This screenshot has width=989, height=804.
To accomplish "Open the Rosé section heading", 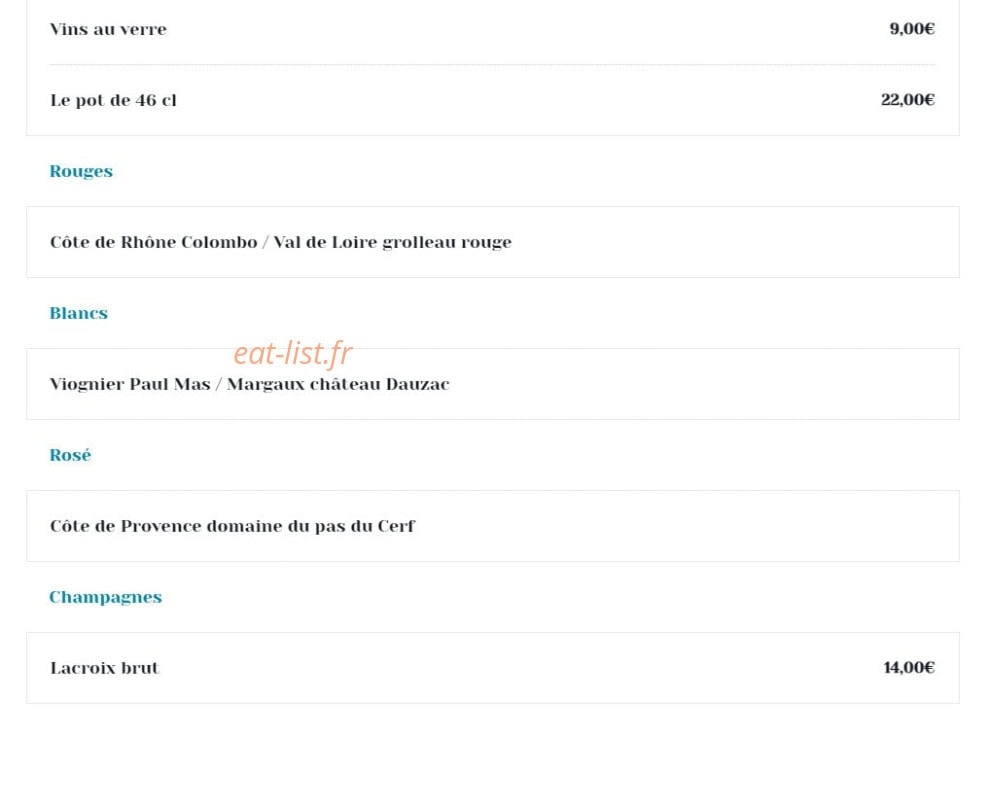I will pyautogui.click(x=70, y=455).
